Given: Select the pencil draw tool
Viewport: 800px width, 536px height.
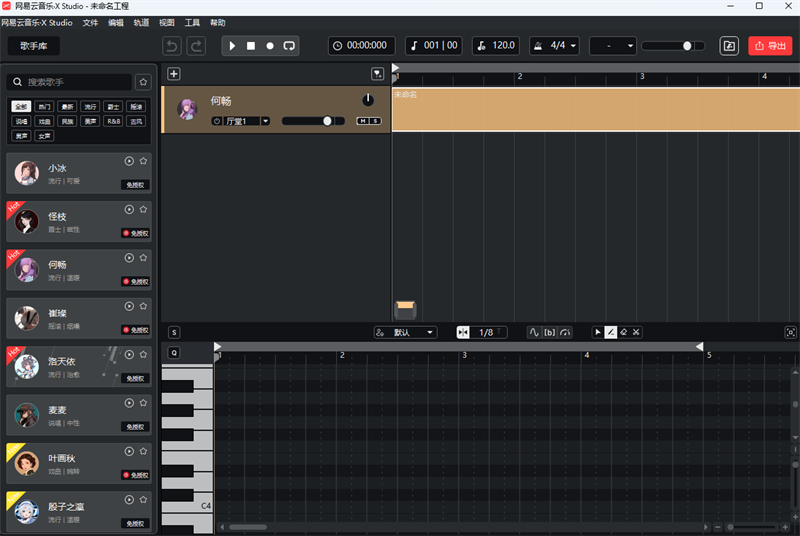Looking at the screenshot, I should (611, 332).
